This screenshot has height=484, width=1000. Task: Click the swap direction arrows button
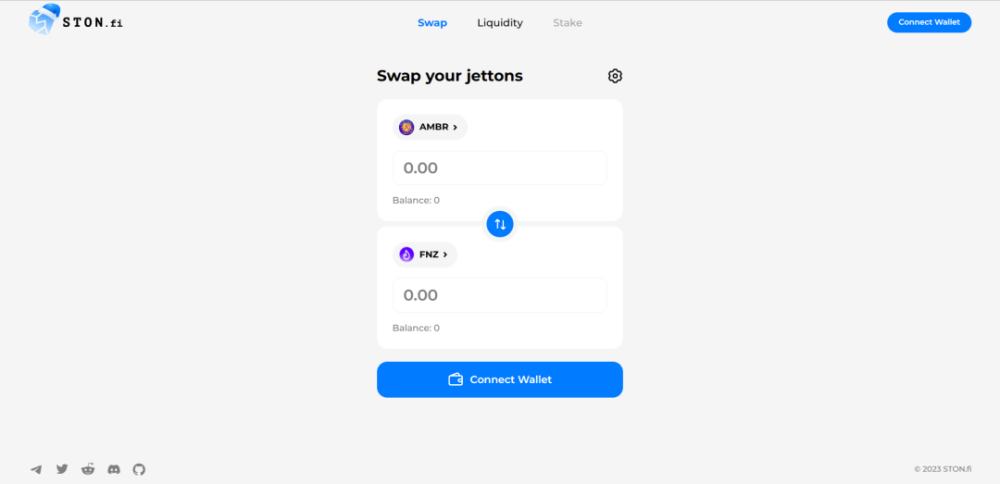(500, 224)
